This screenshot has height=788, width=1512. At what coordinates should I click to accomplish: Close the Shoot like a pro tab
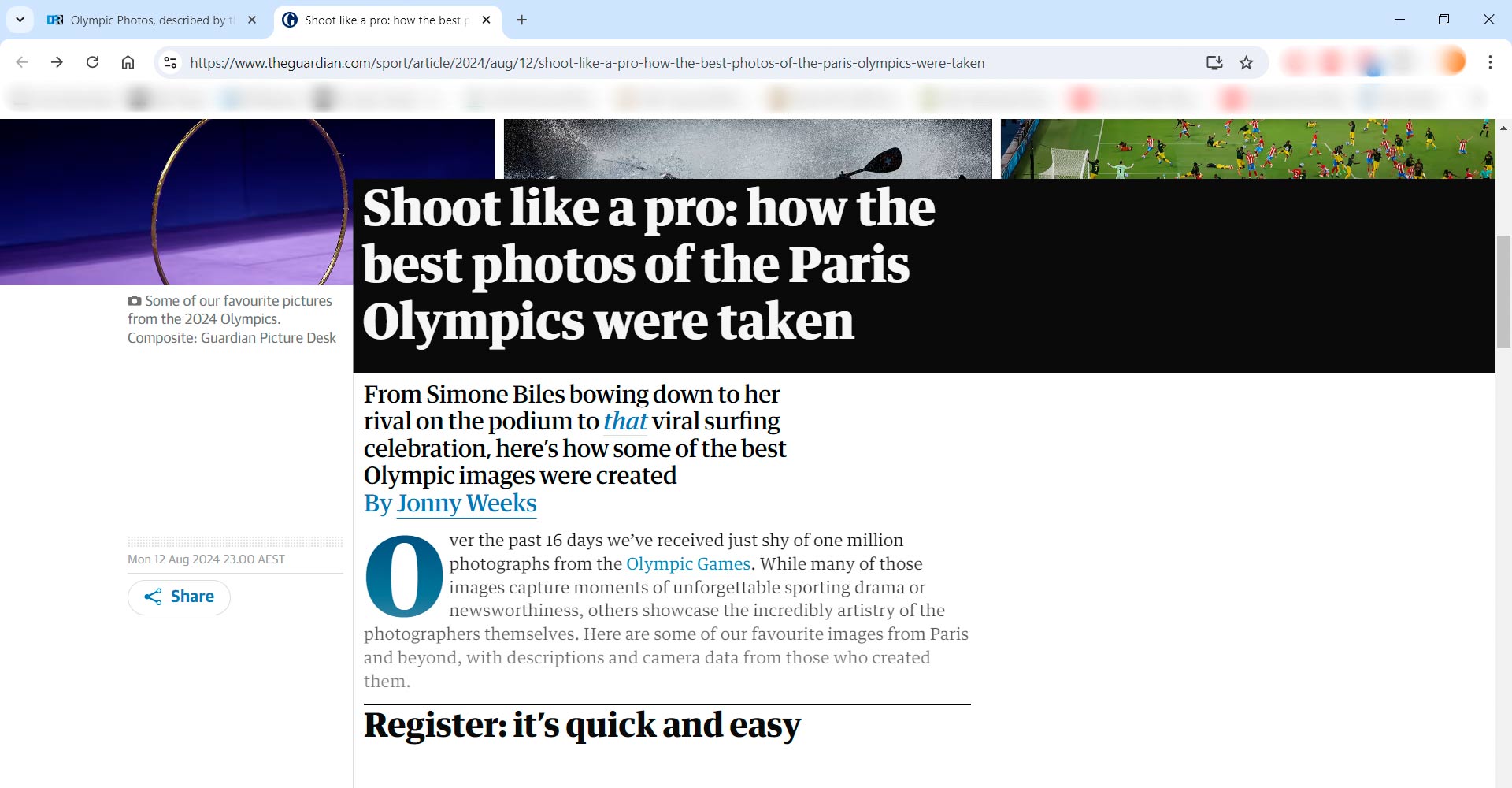[486, 20]
